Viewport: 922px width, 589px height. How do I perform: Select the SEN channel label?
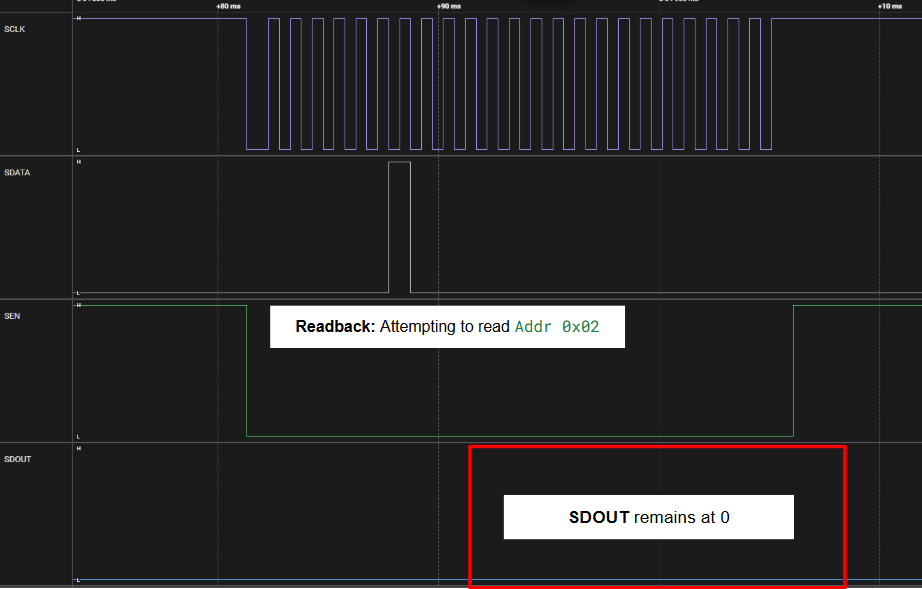pos(12,316)
